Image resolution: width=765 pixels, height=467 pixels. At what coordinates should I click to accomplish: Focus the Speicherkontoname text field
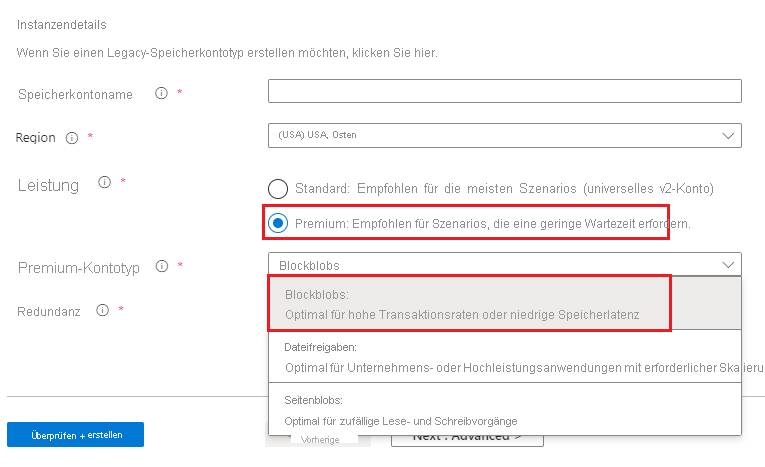(504, 92)
